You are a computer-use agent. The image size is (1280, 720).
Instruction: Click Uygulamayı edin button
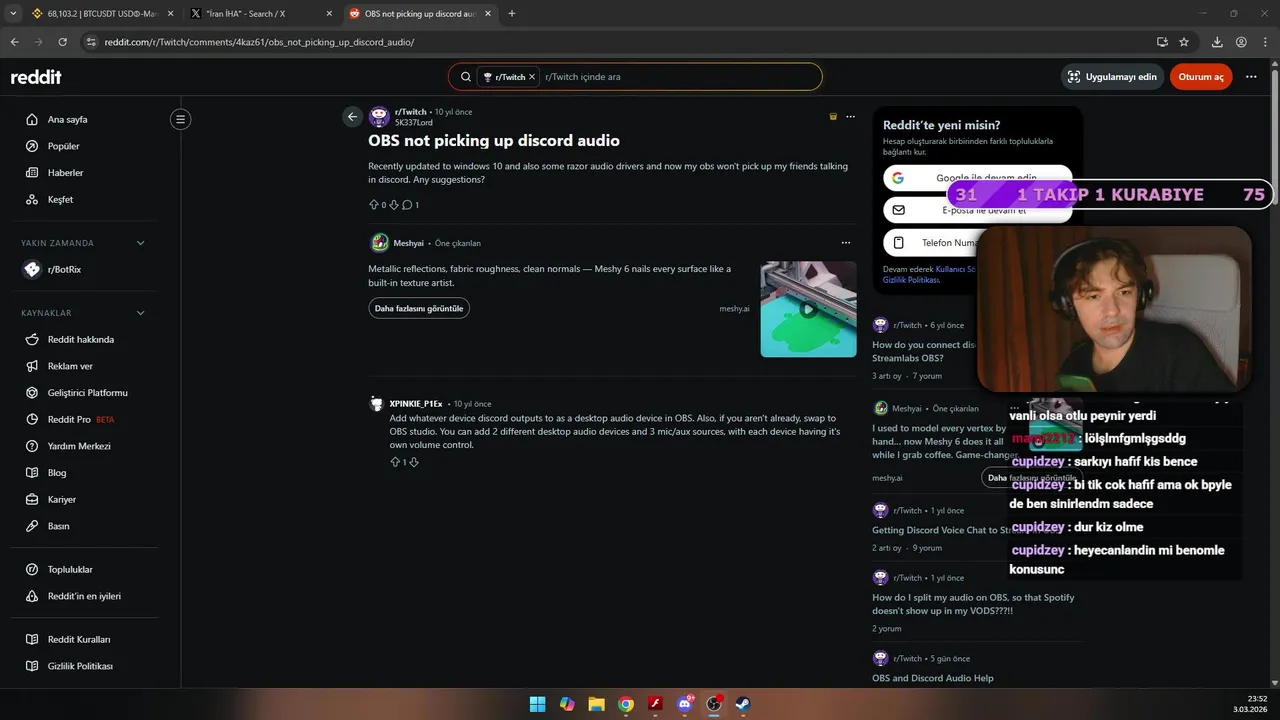[x=1112, y=77]
